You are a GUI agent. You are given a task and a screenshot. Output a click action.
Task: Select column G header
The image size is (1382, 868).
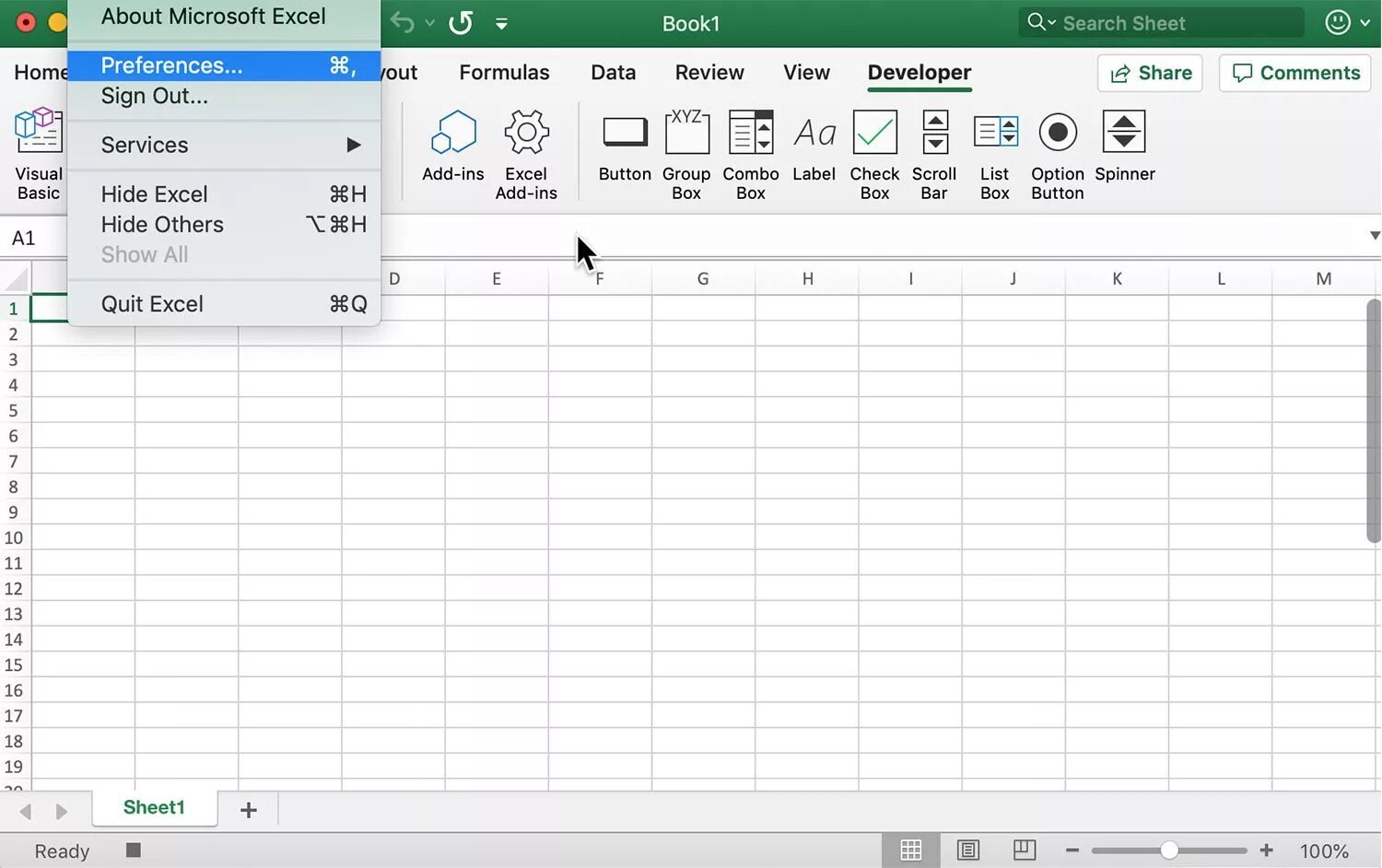point(703,279)
